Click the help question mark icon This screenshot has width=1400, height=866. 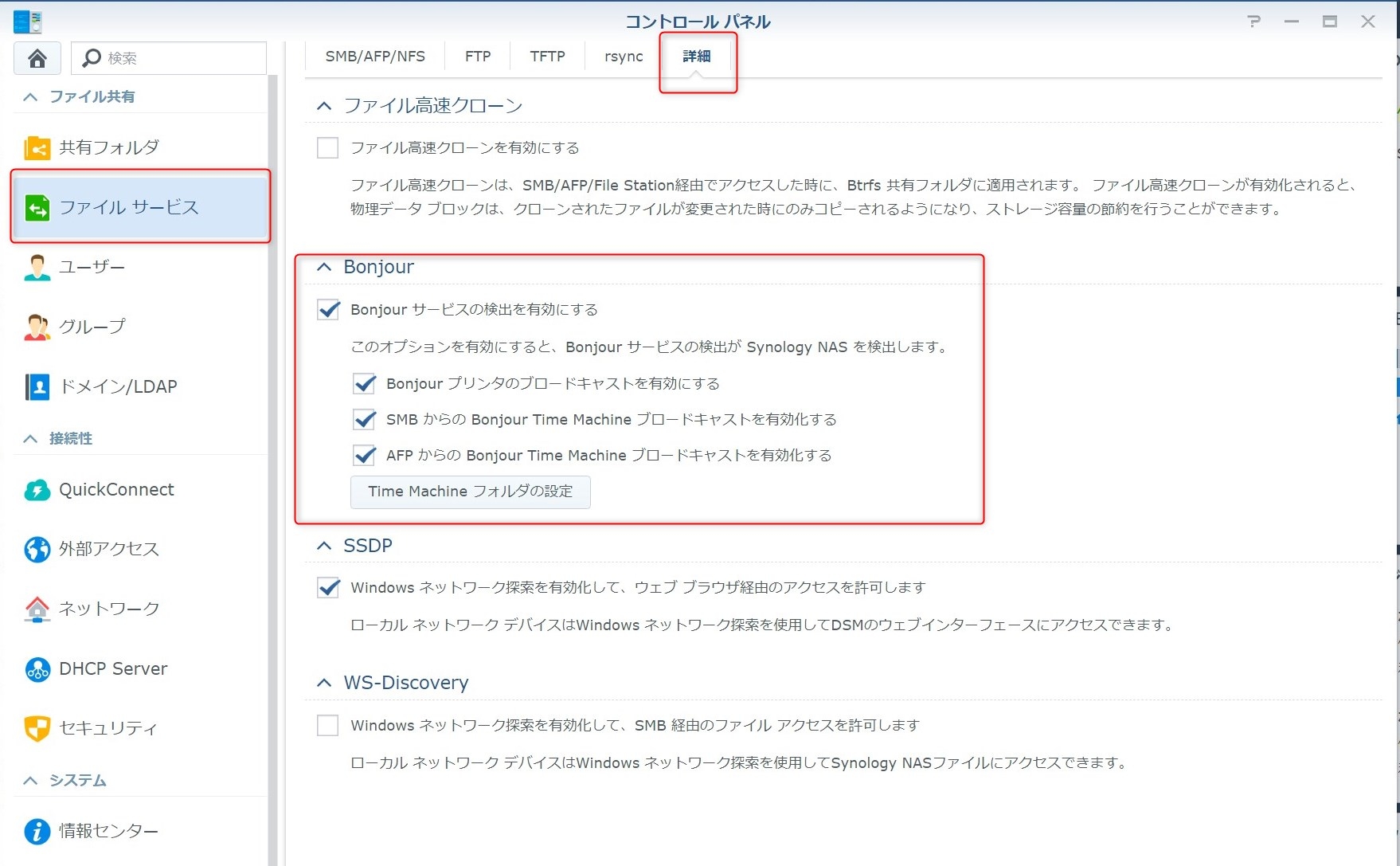(x=1253, y=22)
